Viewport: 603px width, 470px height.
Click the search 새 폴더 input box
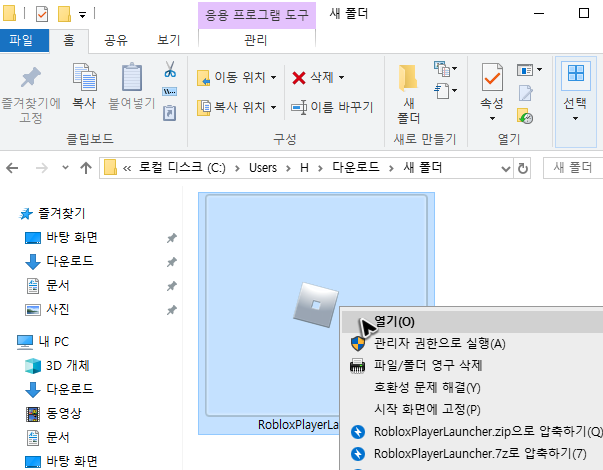[x=573, y=168]
